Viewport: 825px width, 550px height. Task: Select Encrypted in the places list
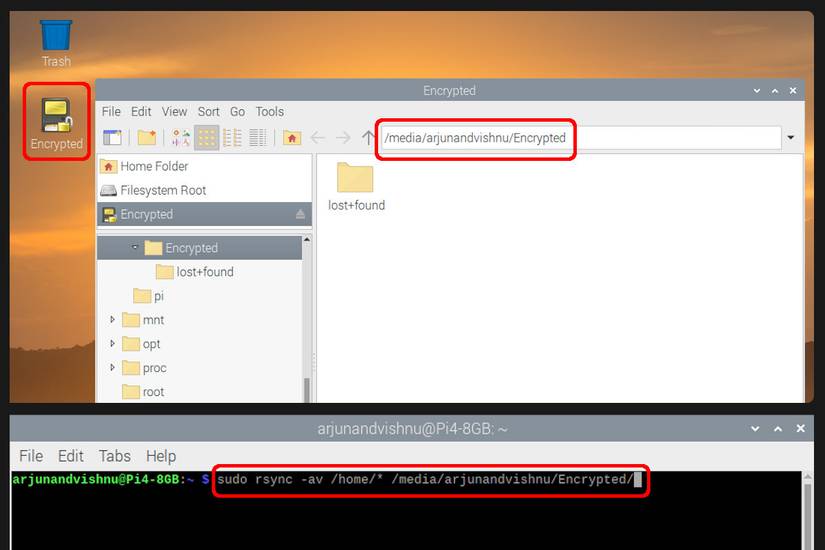pos(204,214)
